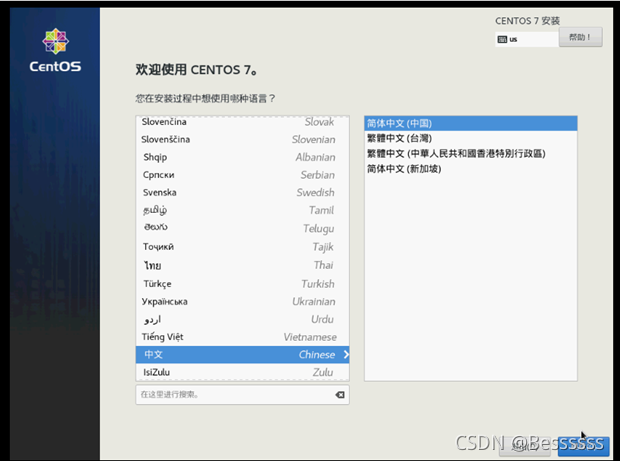The height and width of the screenshot is (461, 620).
Task: Select the Tamil language row
Action: click(242, 210)
